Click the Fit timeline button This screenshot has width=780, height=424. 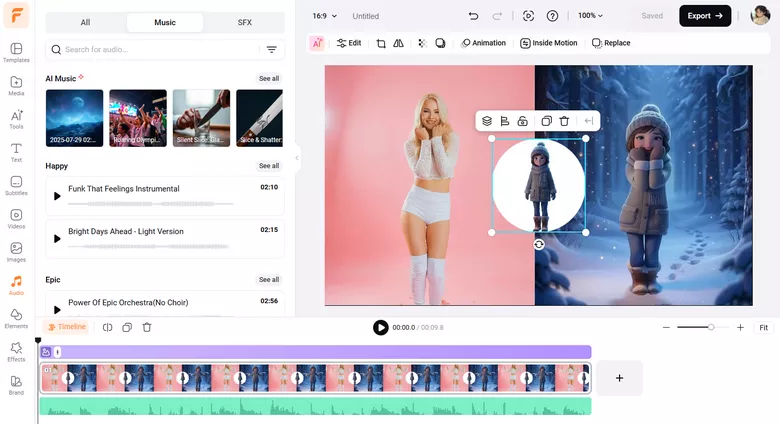point(764,327)
